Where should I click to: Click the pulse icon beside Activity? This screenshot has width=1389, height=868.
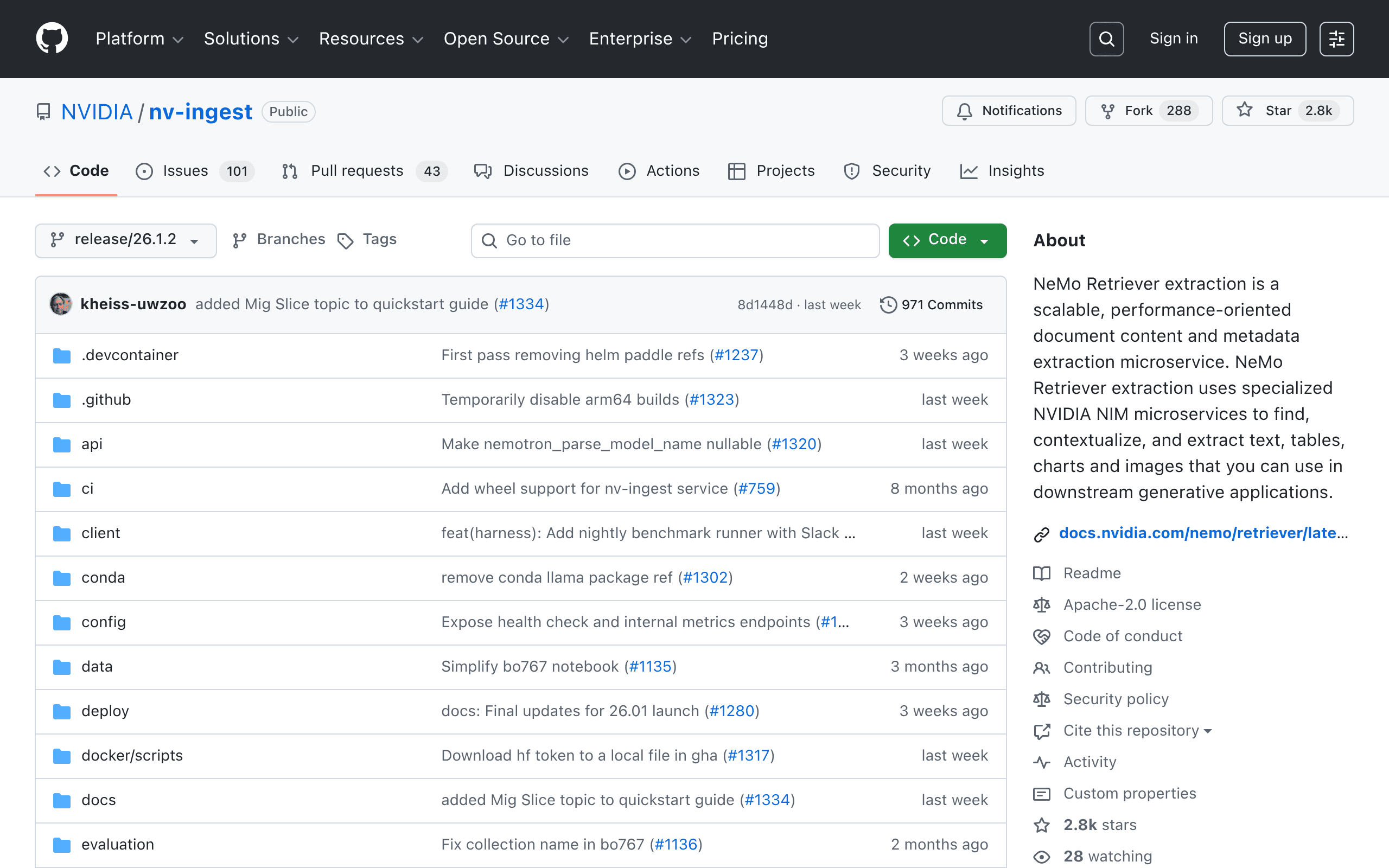[x=1042, y=762]
